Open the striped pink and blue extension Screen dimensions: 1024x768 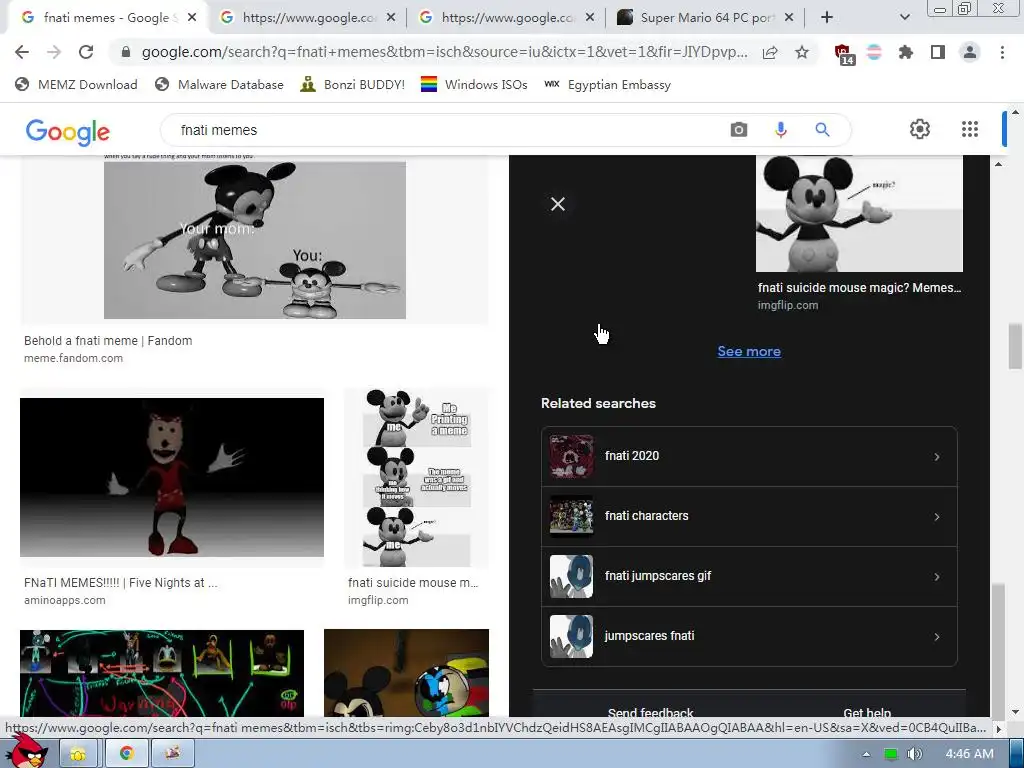click(874, 52)
